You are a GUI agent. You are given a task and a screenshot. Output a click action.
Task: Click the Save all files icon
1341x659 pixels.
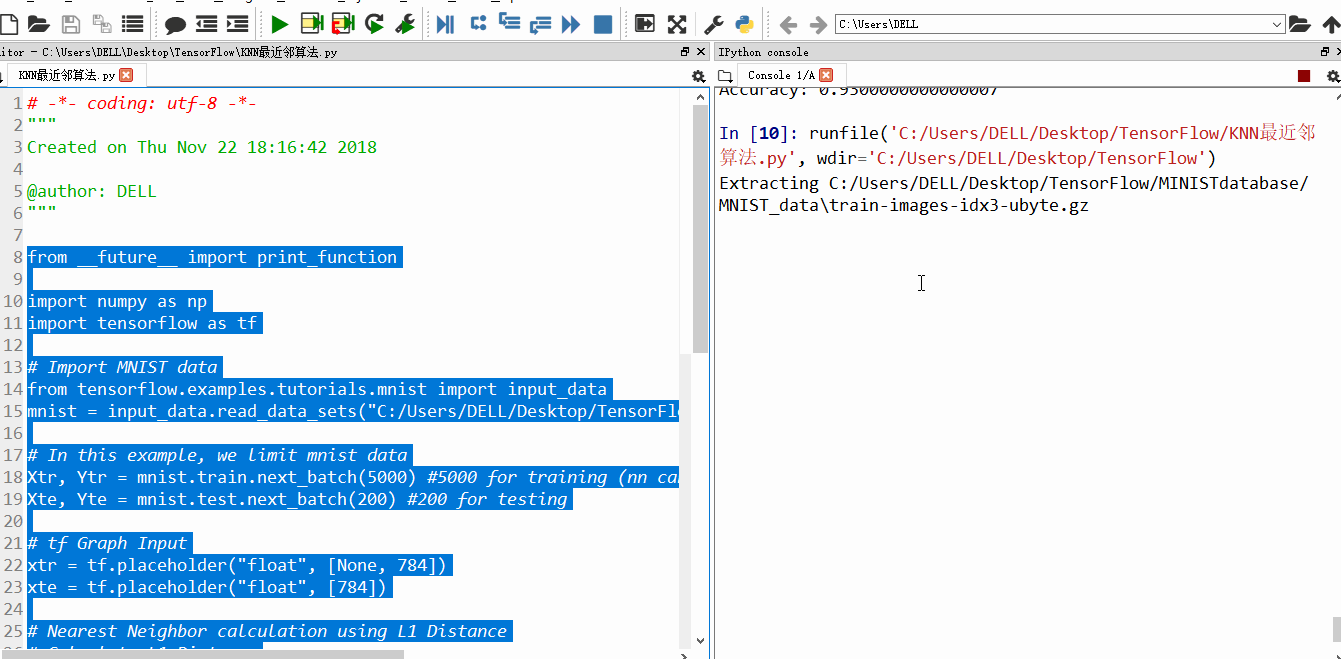(x=101, y=24)
